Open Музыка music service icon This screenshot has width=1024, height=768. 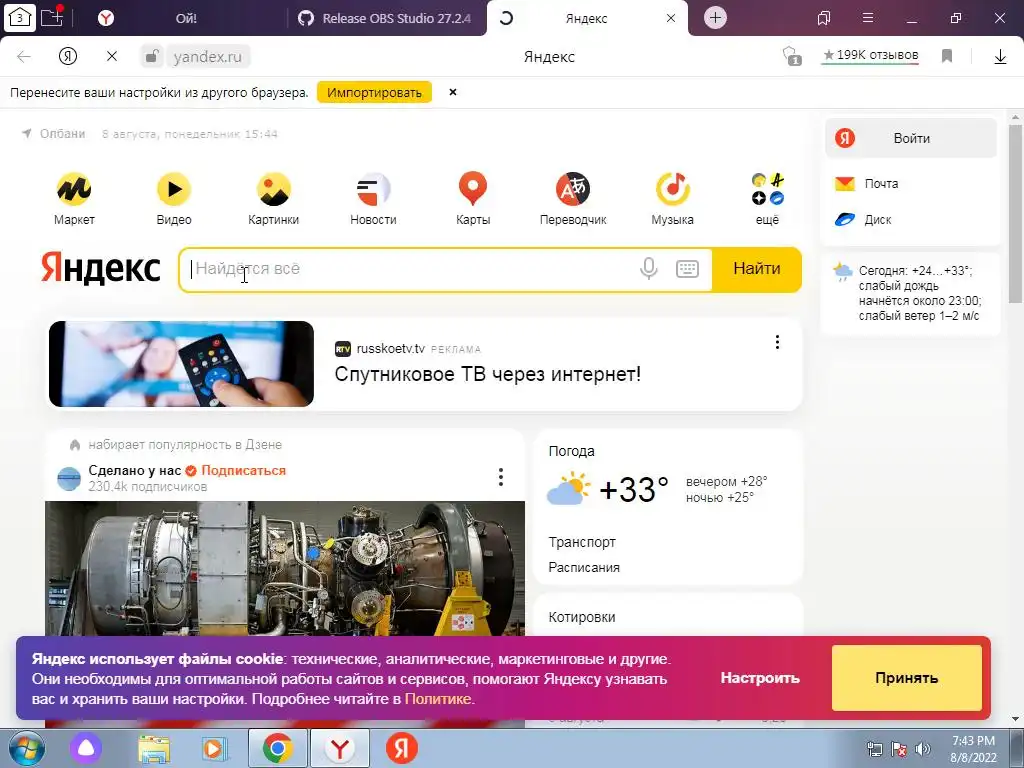point(673,199)
